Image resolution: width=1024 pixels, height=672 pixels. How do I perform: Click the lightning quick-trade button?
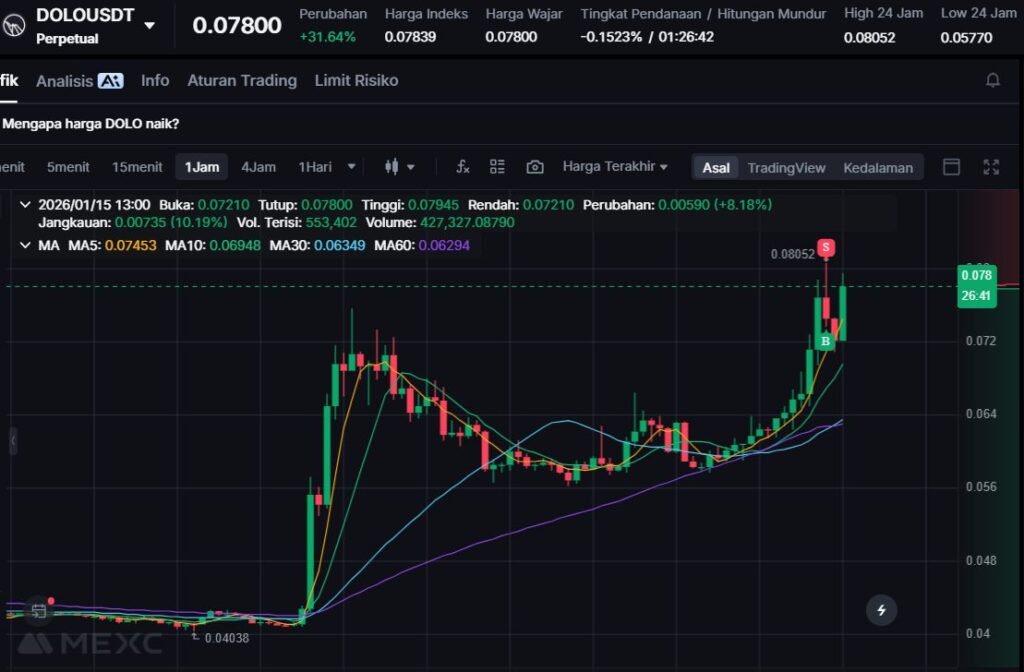tap(881, 609)
